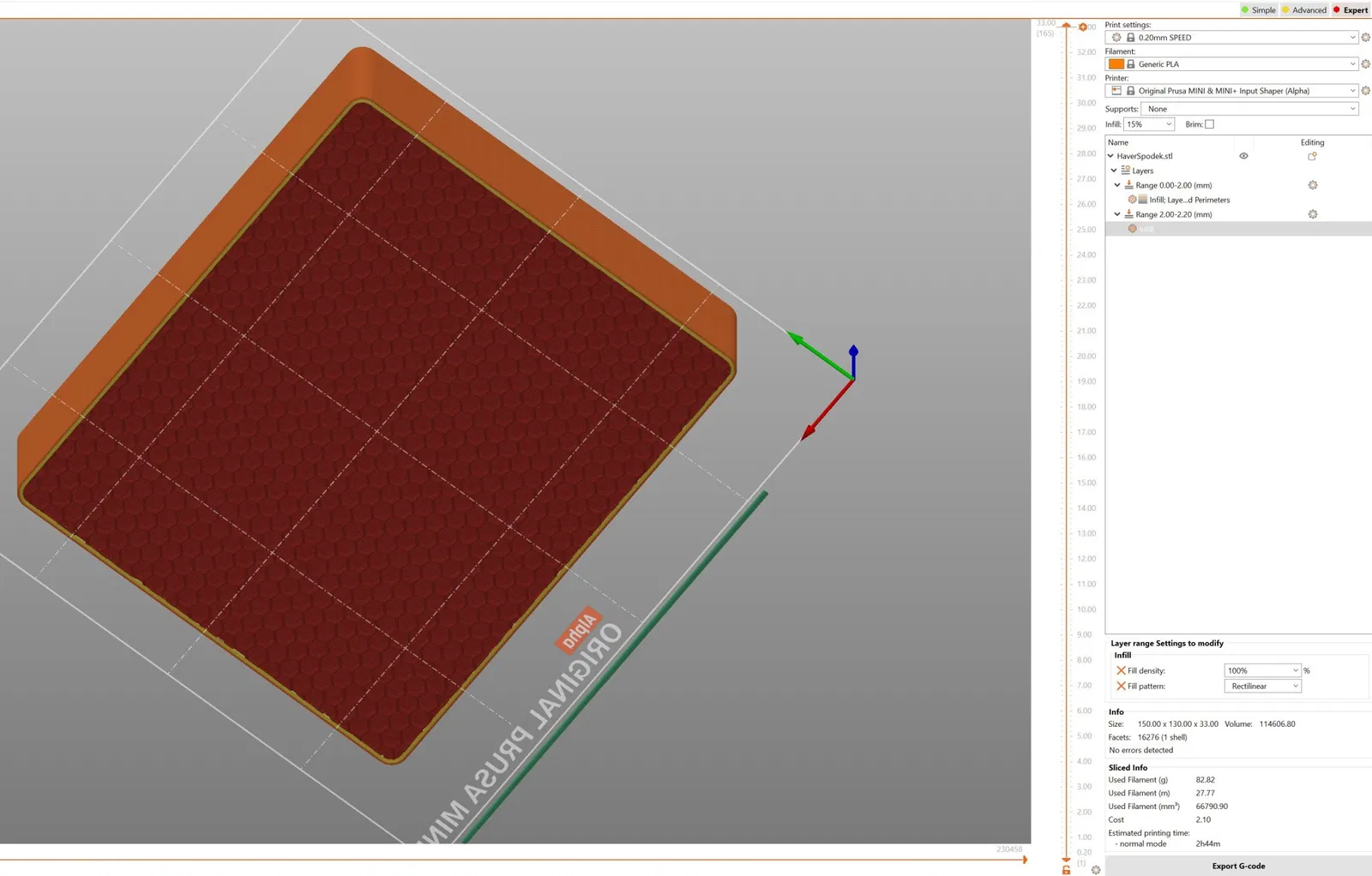The height and width of the screenshot is (876, 1372).
Task: Open layer slider settings cog at bottom
Action: click(x=1095, y=869)
